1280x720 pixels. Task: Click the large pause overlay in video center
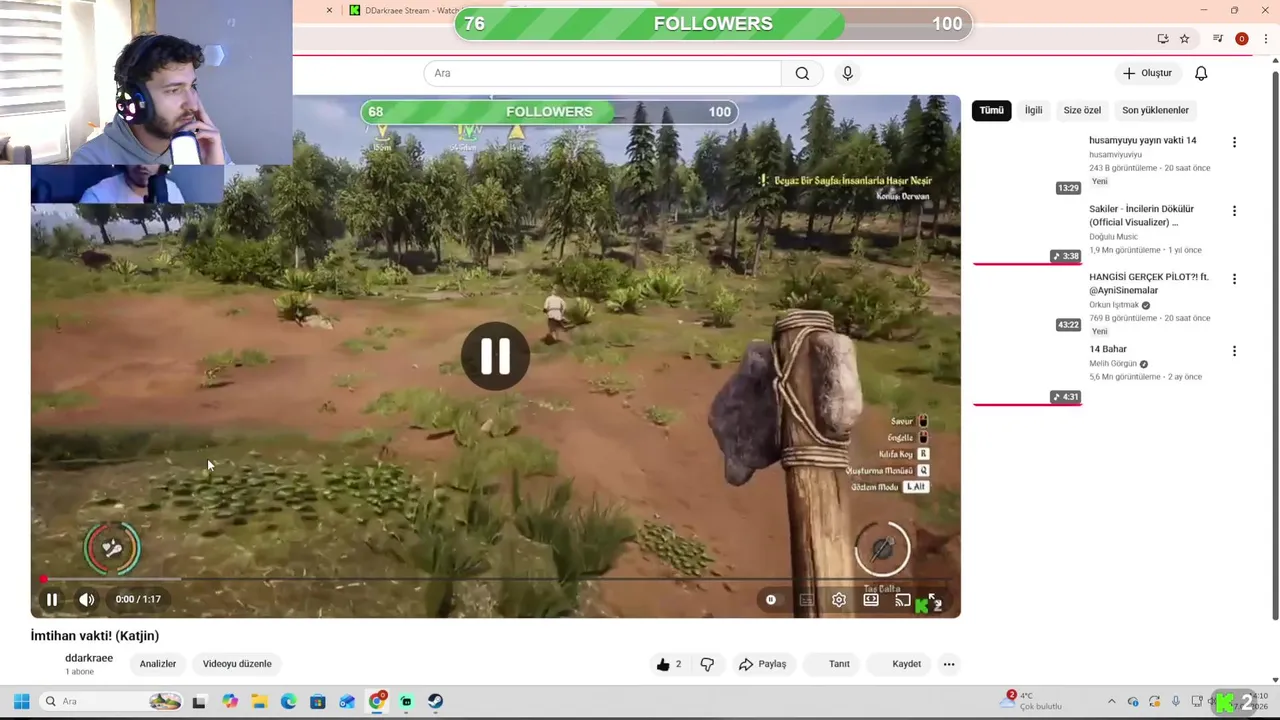click(495, 356)
